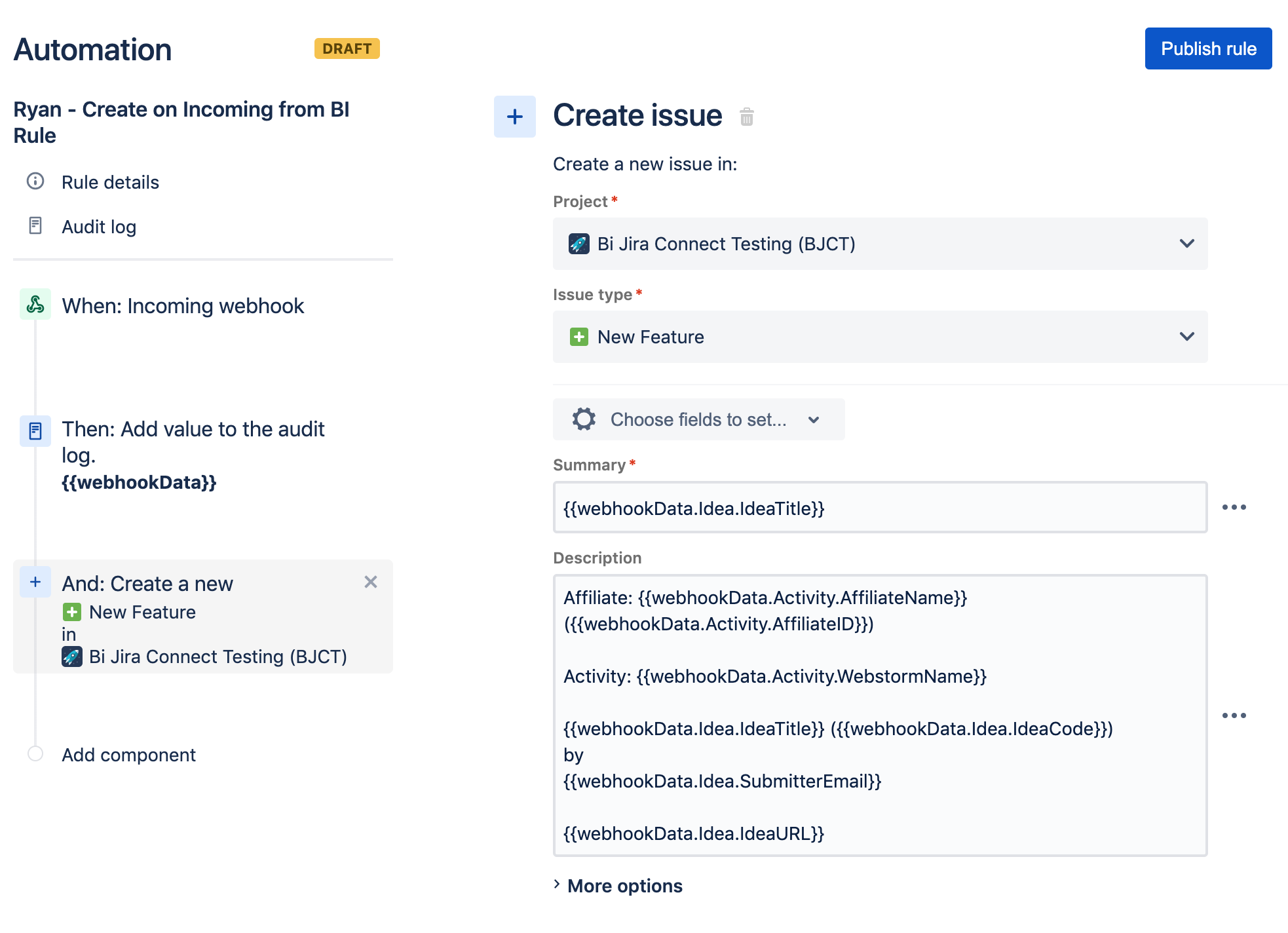Image resolution: width=1288 pixels, height=933 pixels.
Task: Open the Summary field more options ellipsis
Action: coord(1234,507)
